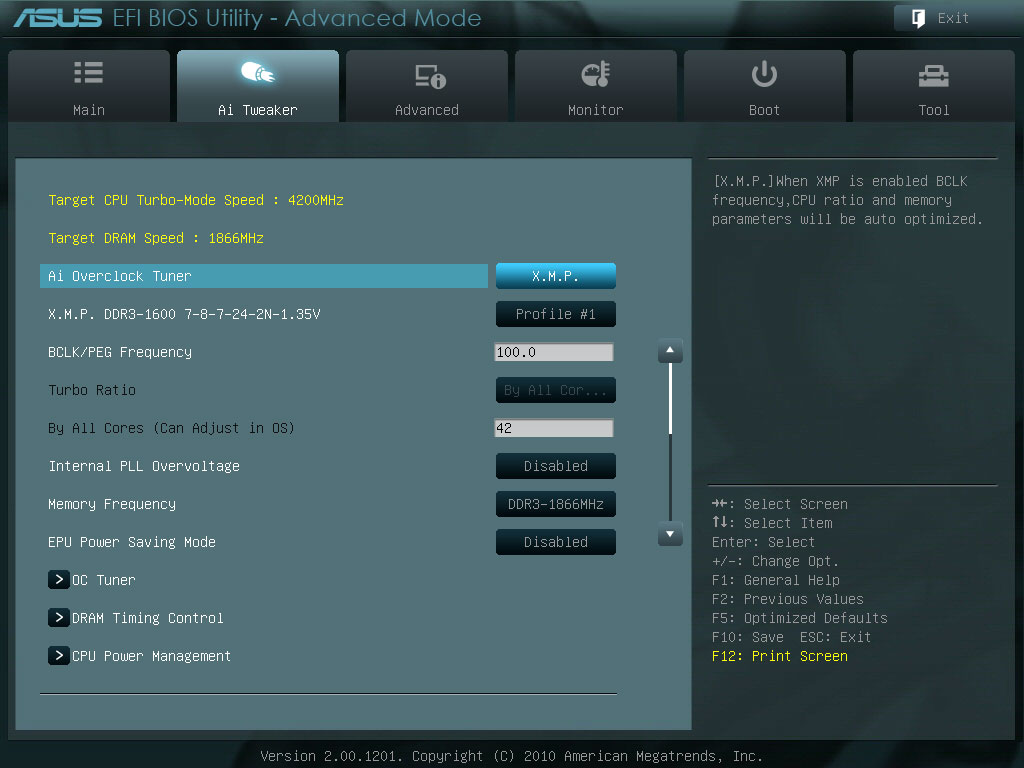This screenshot has height=768, width=1024.
Task: Select the EPU Power Saving Mode label
Action: 132,542
